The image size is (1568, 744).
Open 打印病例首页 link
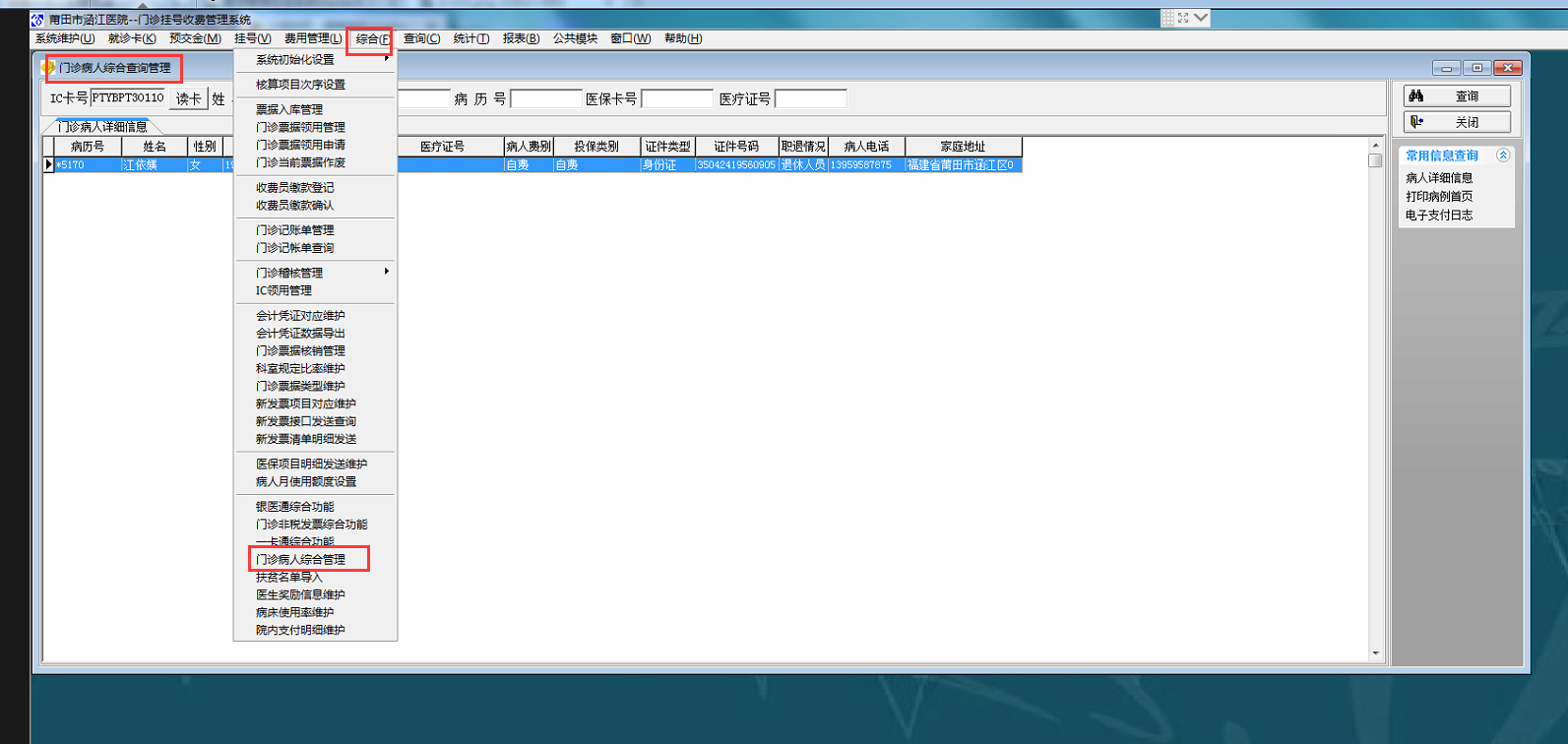pos(1439,197)
